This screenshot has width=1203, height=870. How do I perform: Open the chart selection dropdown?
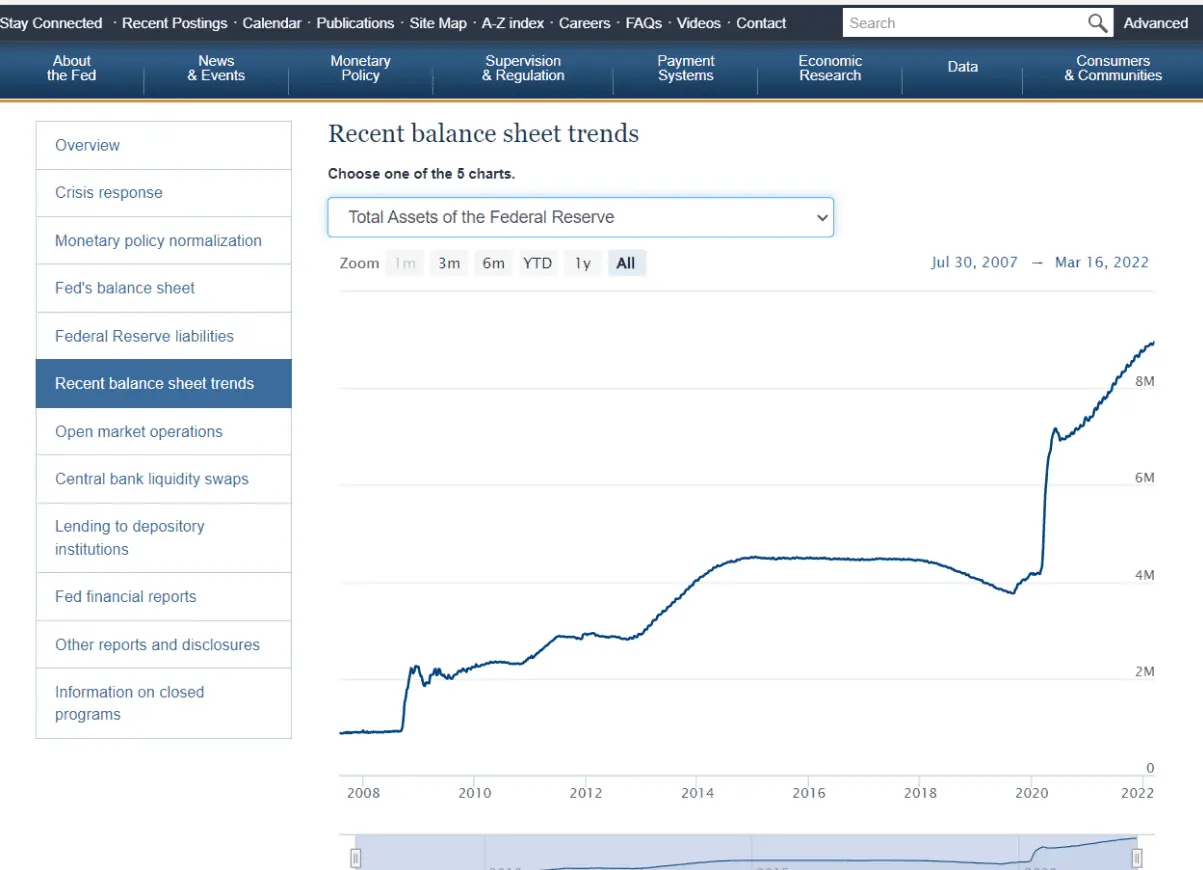(x=580, y=217)
